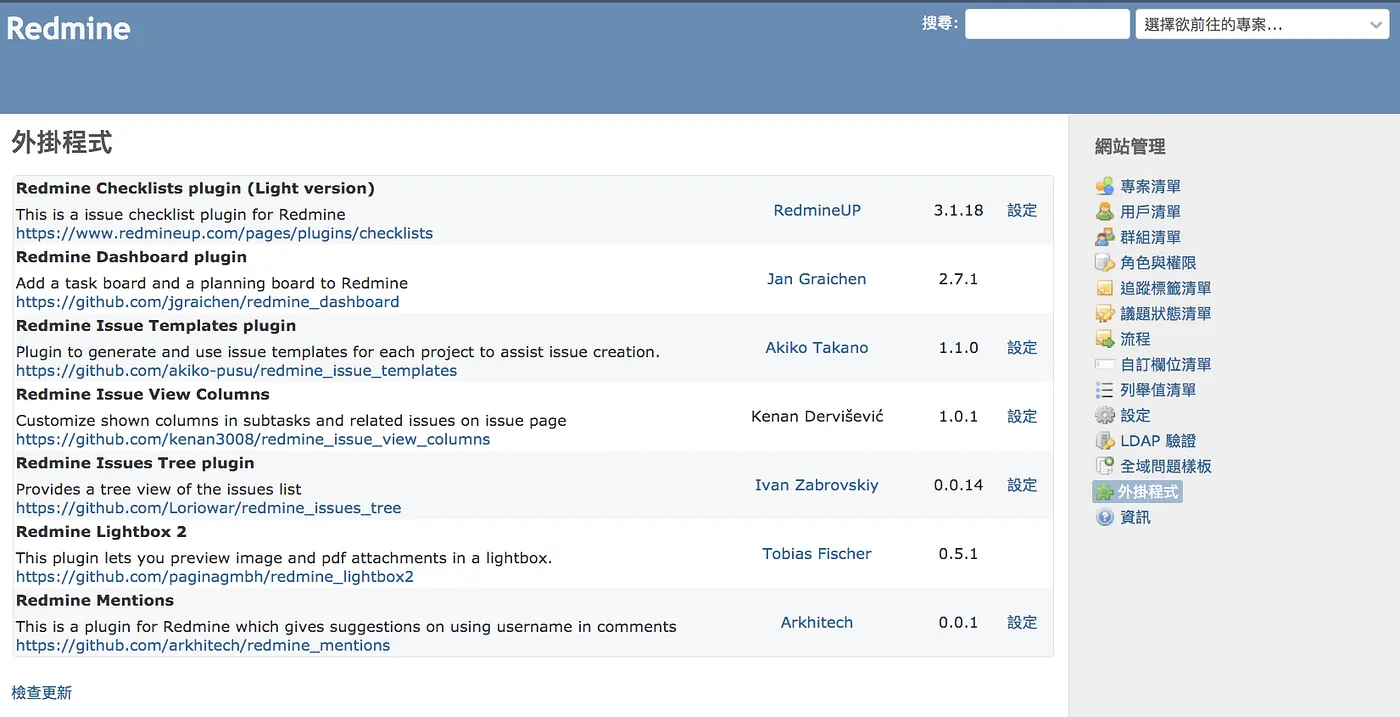1400x717 pixels.
Task: Open the redmine_lightbox2 GitHub URL
Action: 215,577
